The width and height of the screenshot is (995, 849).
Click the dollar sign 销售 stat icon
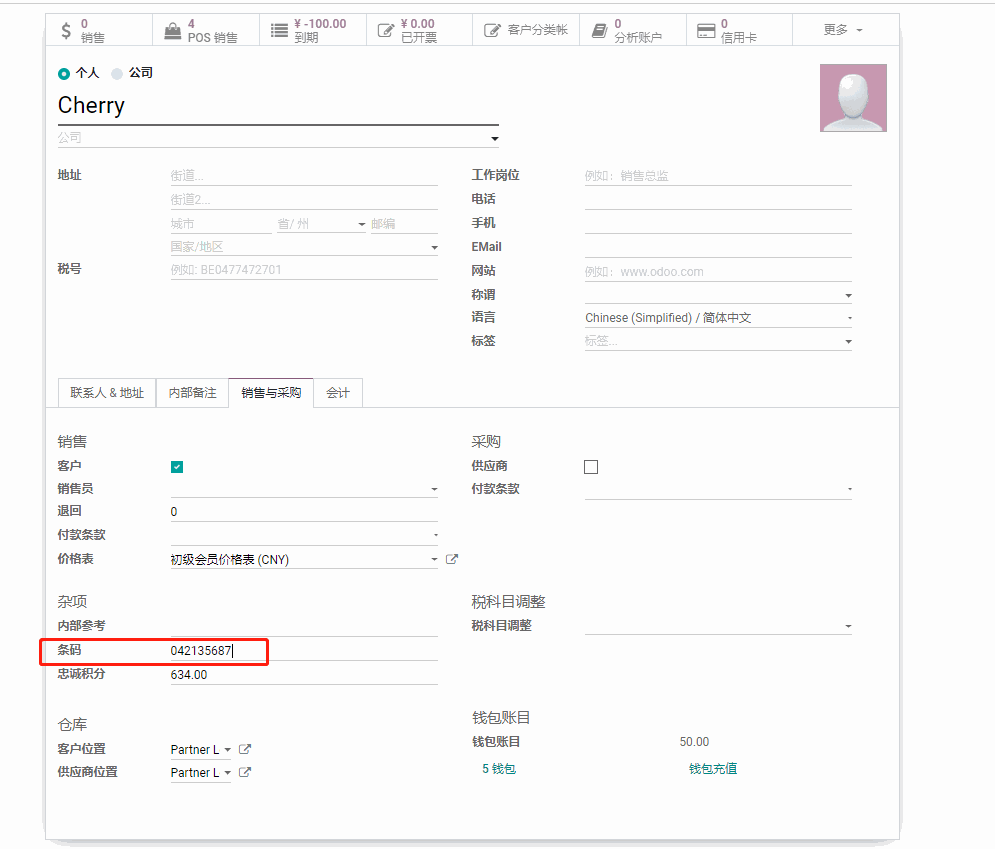click(x=66, y=31)
